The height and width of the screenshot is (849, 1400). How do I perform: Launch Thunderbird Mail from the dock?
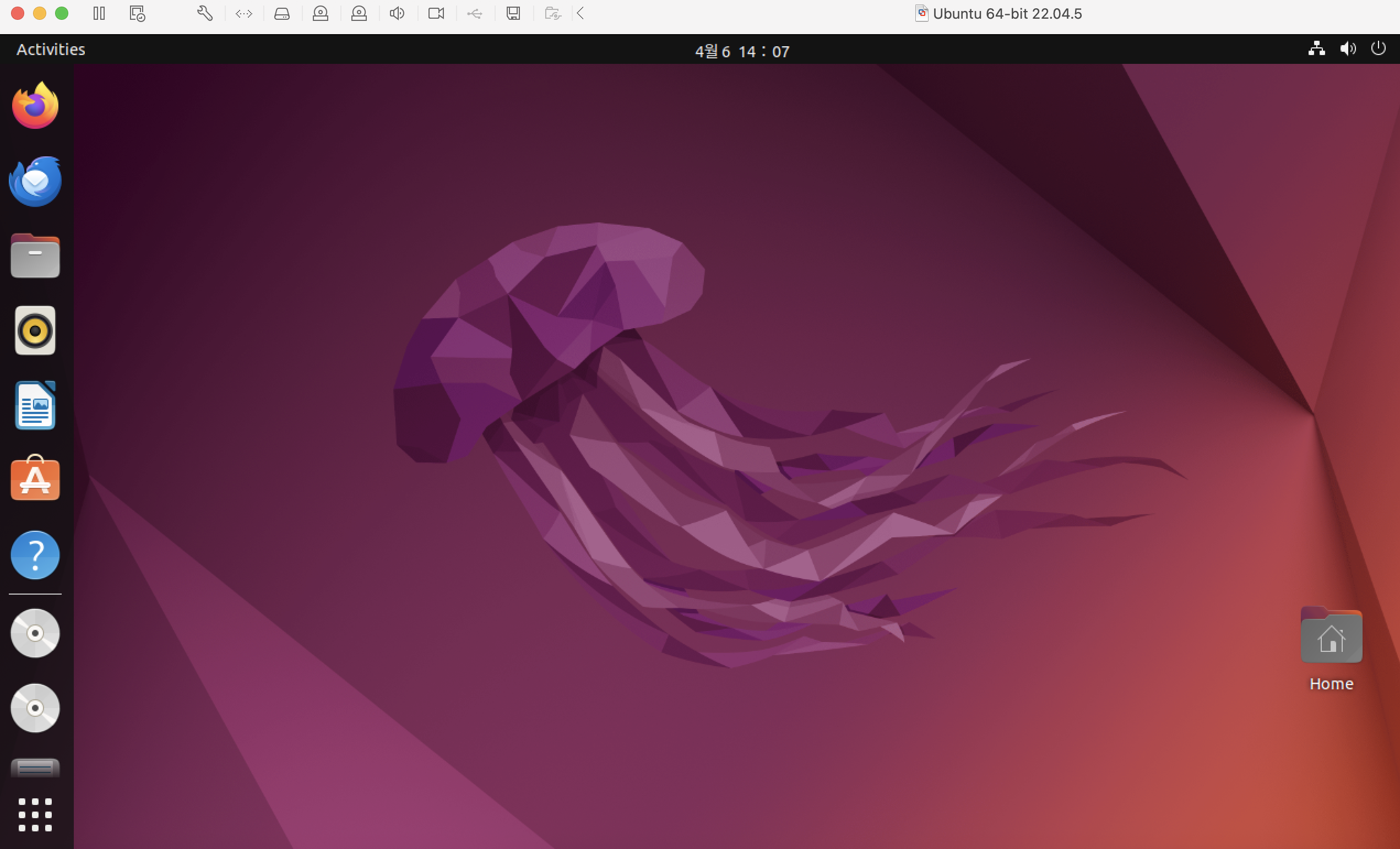[x=35, y=181]
